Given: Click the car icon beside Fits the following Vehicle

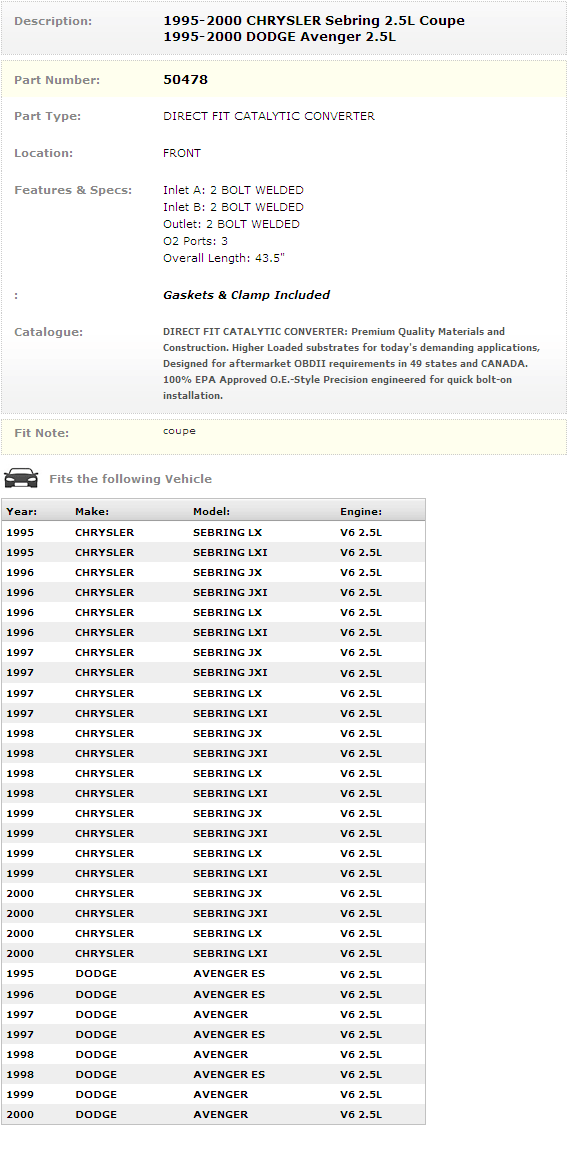Looking at the screenshot, I should tap(21, 478).
